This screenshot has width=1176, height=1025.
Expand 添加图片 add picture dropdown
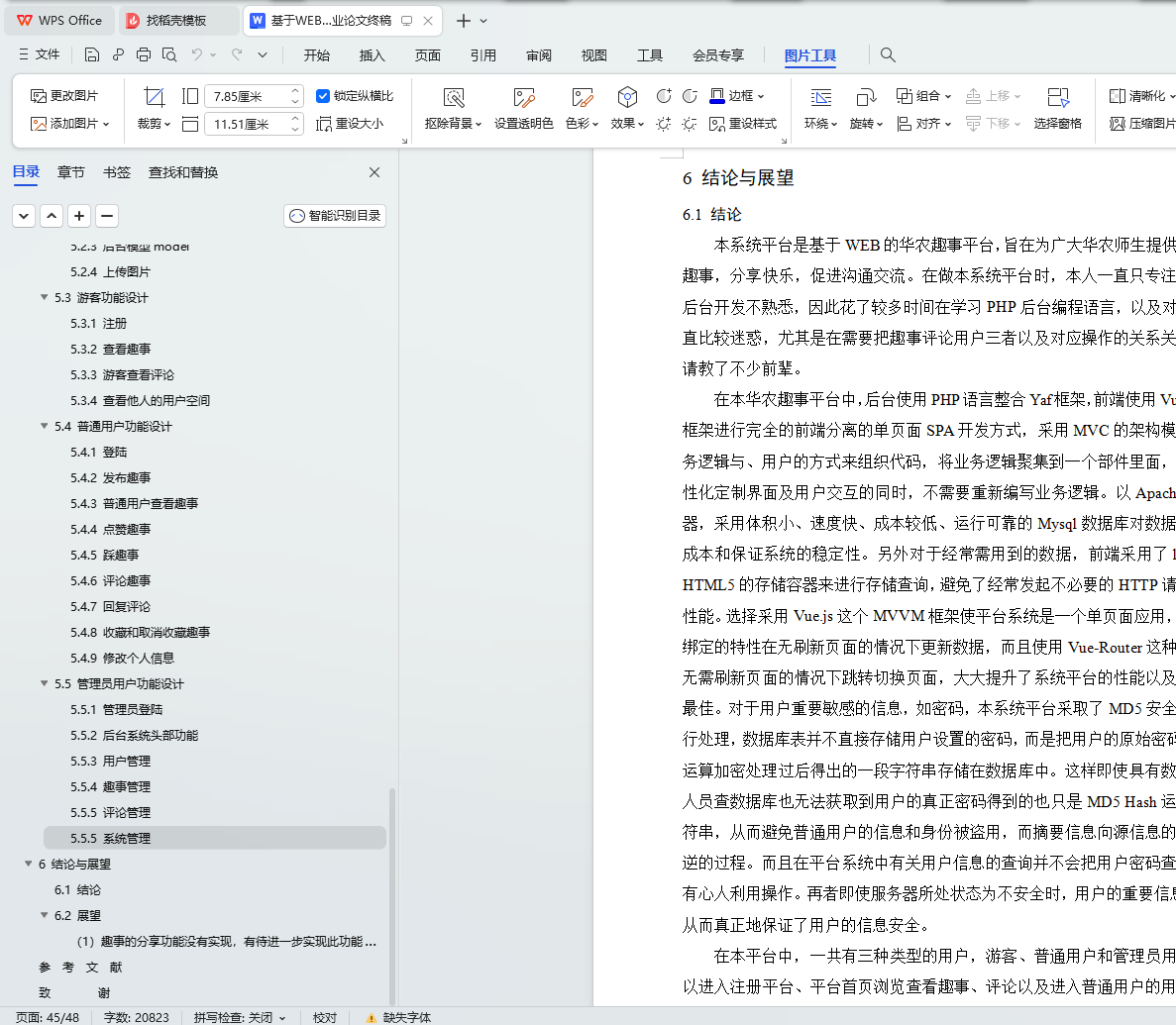coord(69,124)
